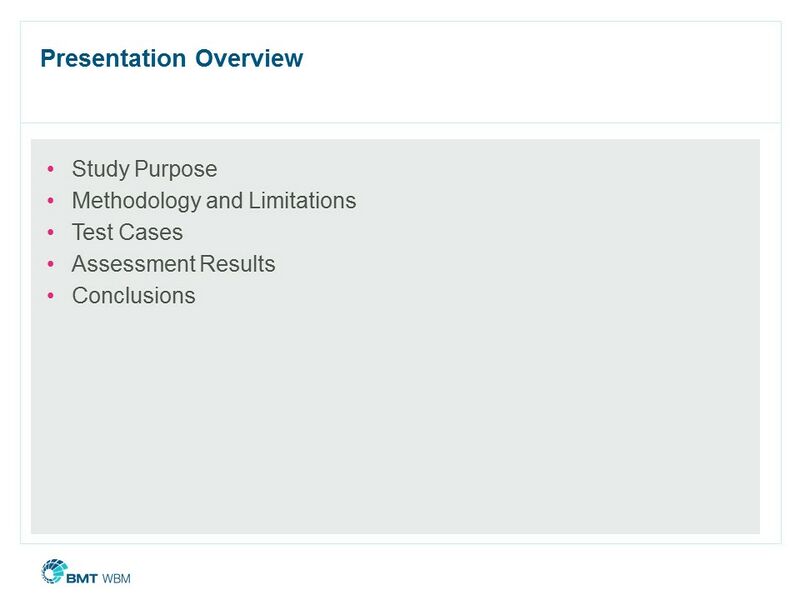
Task: Click the bullet before Assessment Results
Action: tap(51, 265)
